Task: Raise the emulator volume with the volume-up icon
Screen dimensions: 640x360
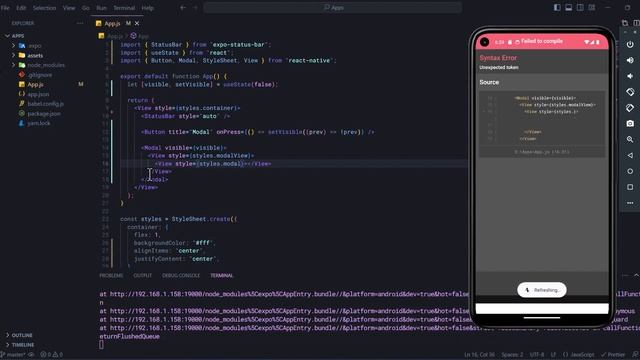Action: coord(630,60)
